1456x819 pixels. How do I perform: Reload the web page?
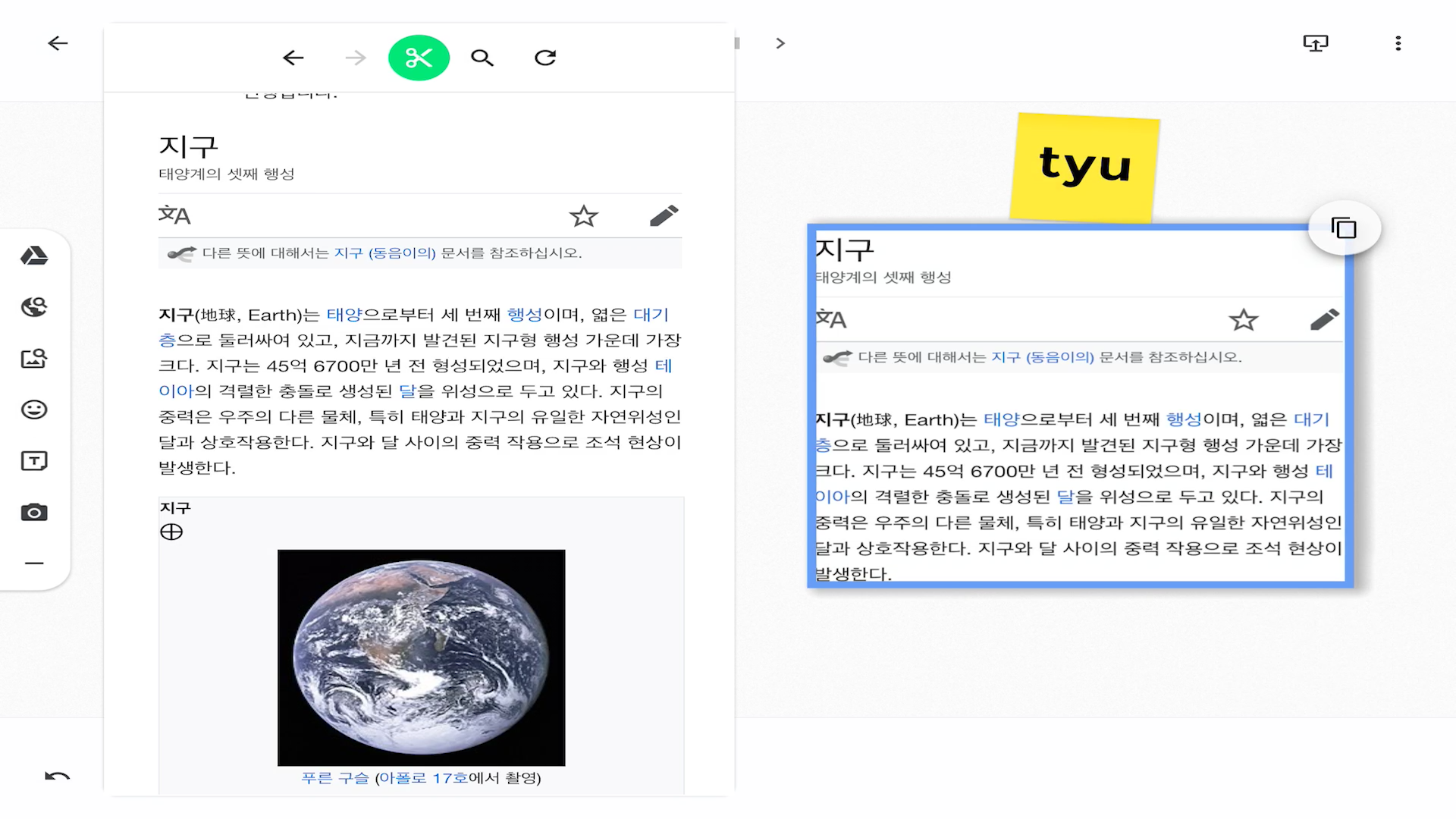pyautogui.click(x=545, y=58)
